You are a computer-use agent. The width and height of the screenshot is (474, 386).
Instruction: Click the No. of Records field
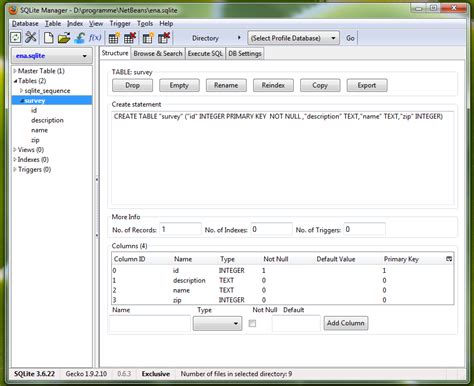[x=180, y=229]
